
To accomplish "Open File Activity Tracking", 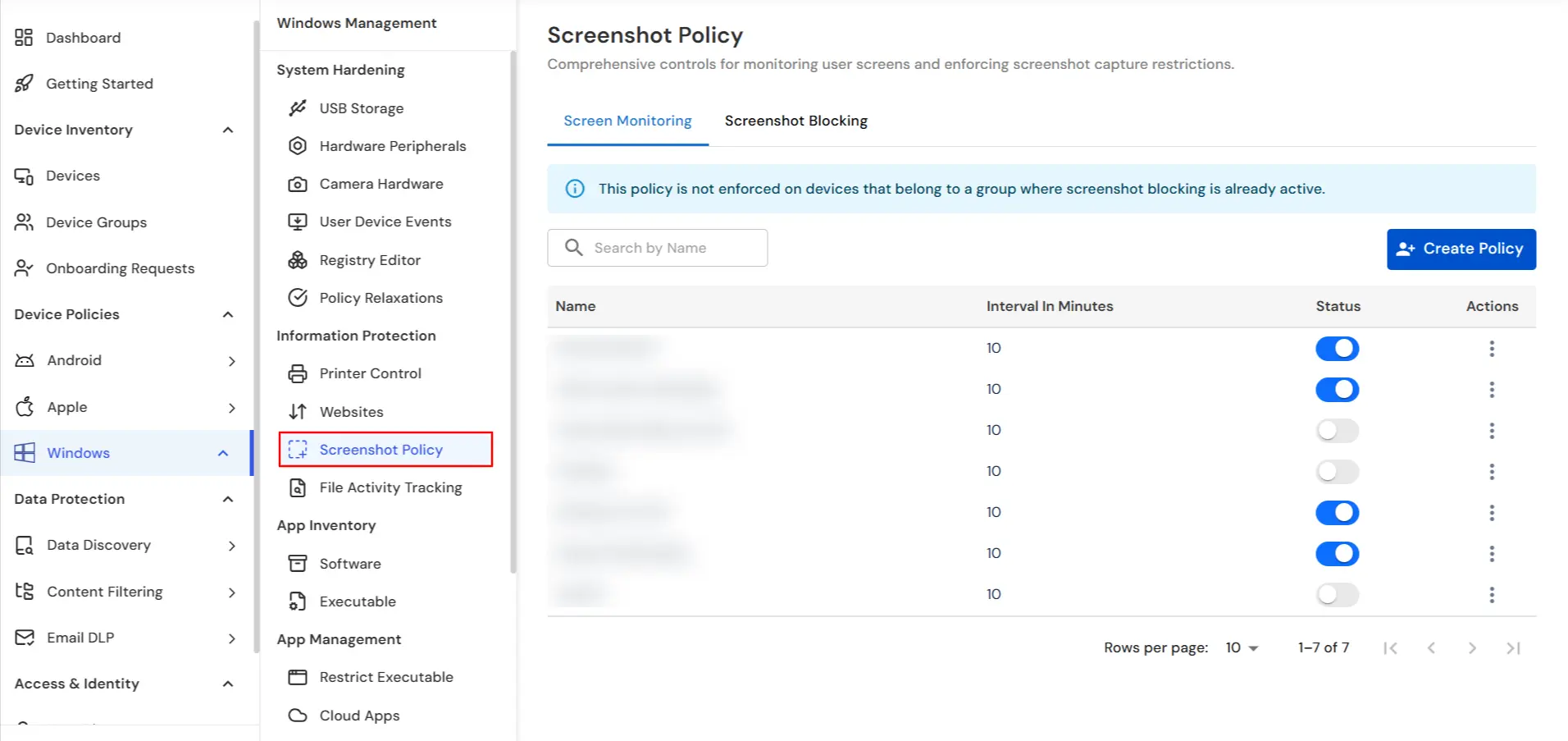I will 390,487.
